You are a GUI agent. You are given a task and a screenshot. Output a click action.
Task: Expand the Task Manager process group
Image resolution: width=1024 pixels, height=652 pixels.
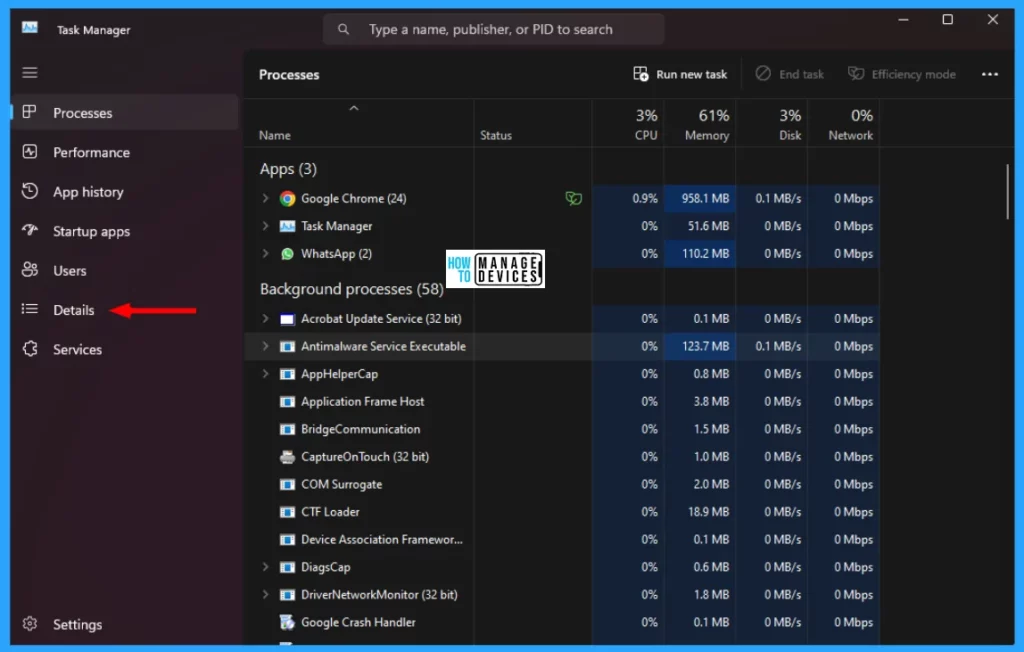point(265,225)
